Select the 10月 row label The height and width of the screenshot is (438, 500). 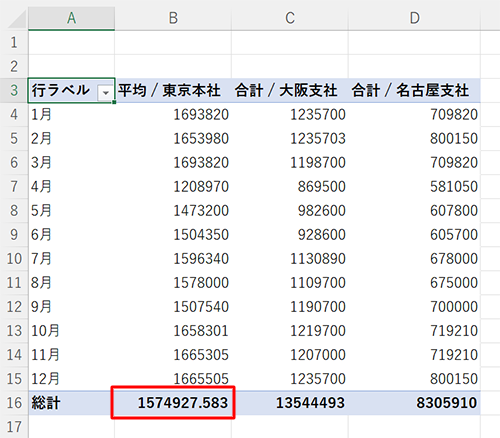click(72, 331)
